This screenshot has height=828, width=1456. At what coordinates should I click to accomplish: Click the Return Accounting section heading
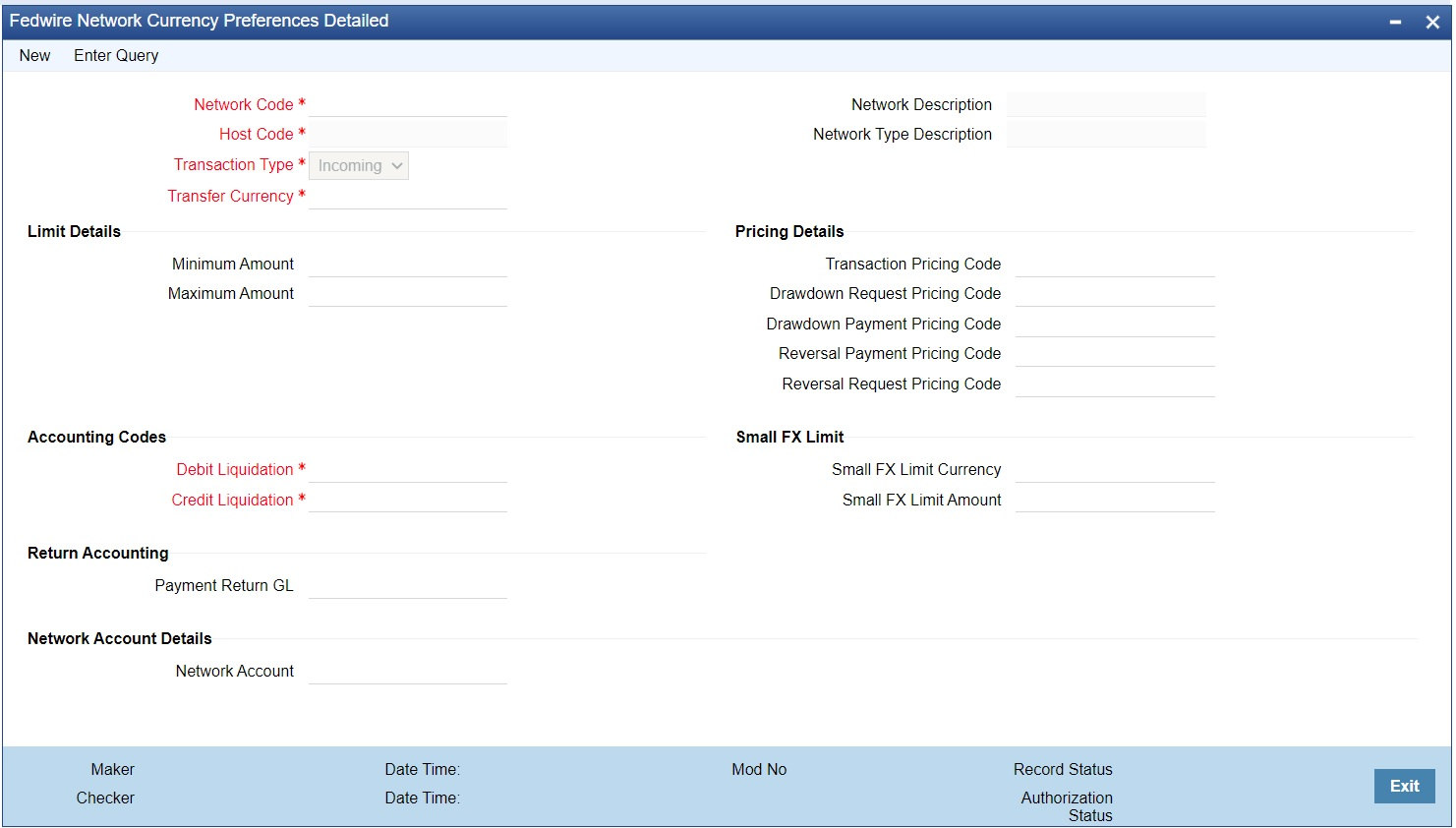(97, 554)
